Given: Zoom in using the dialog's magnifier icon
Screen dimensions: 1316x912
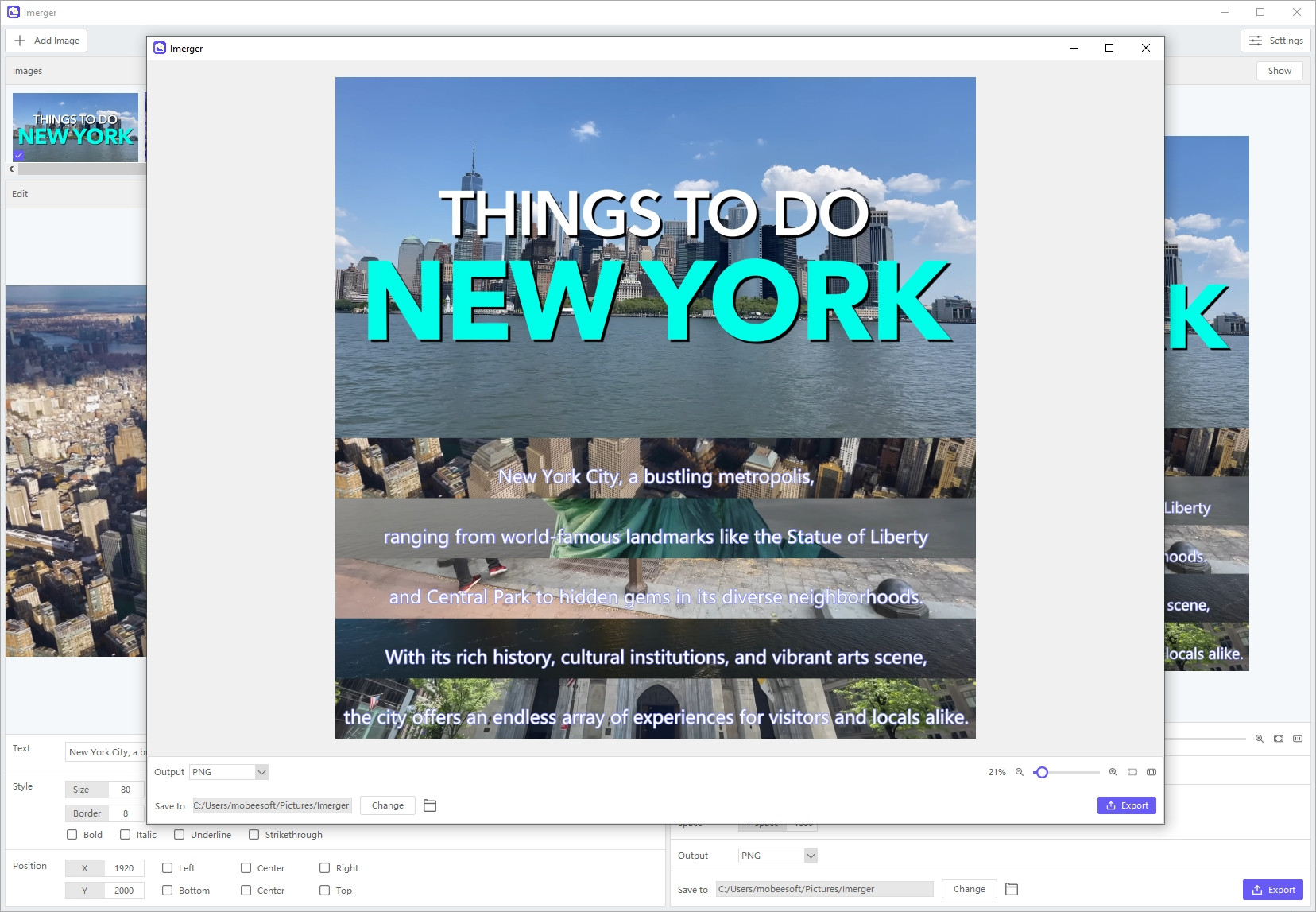Looking at the screenshot, I should [1113, 772].
